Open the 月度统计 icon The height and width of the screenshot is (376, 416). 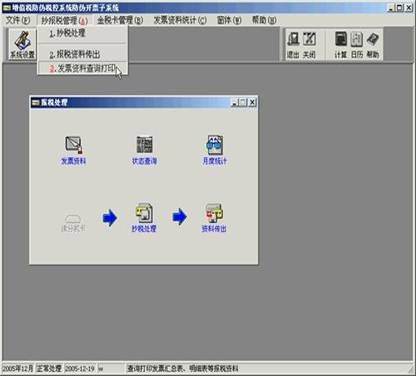(x=215, y=150)
